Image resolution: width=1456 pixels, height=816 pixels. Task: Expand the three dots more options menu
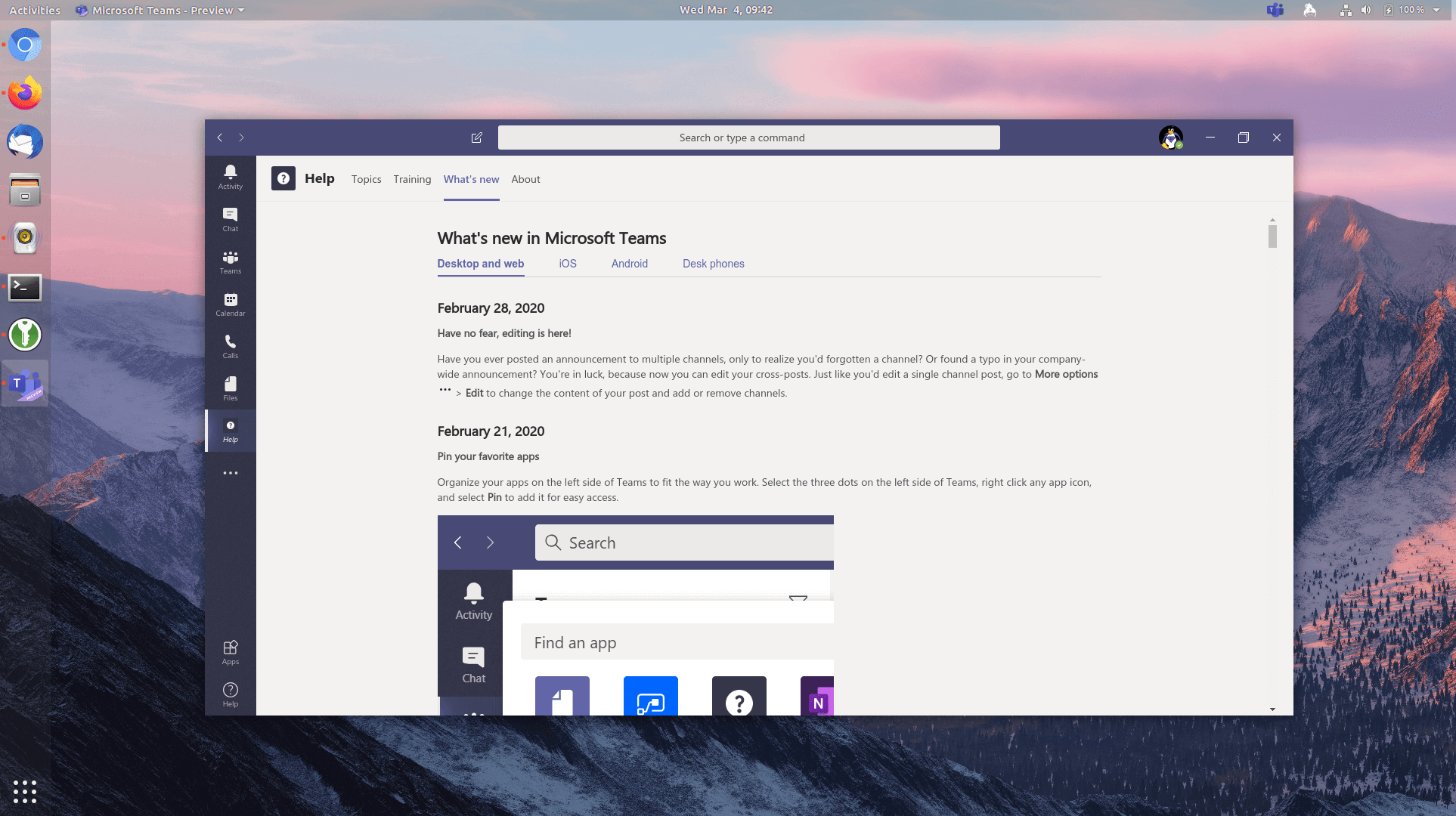point(231,472)
